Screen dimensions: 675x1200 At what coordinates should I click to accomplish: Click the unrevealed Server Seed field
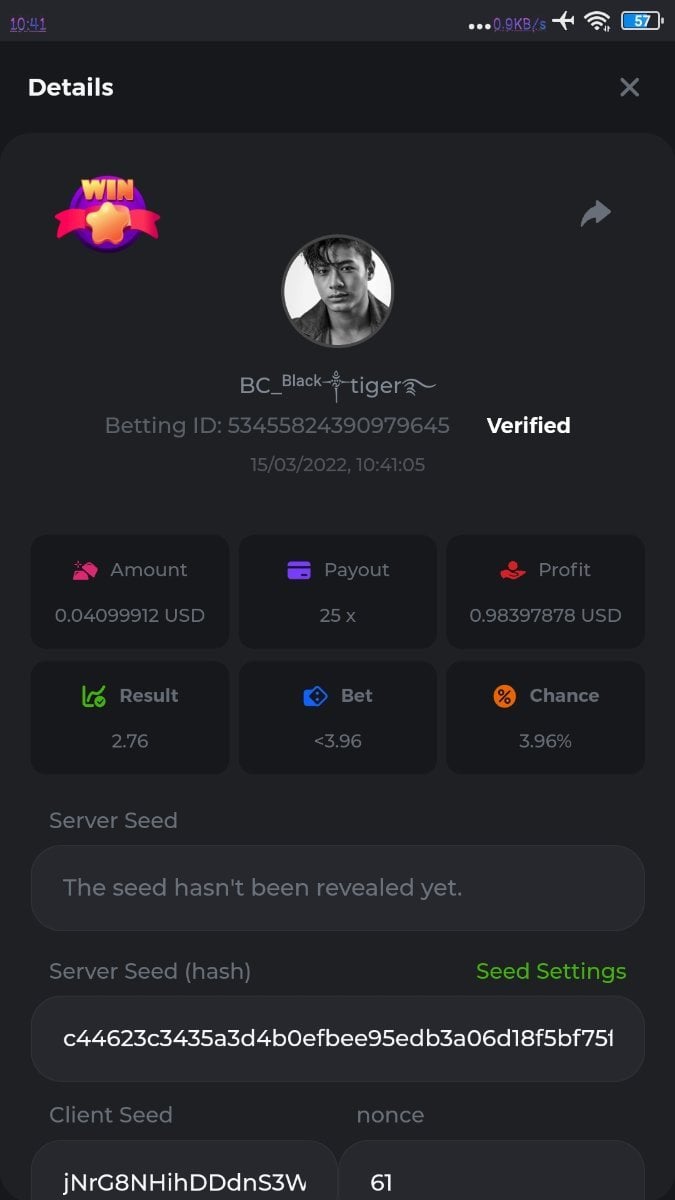coord(337,888)
